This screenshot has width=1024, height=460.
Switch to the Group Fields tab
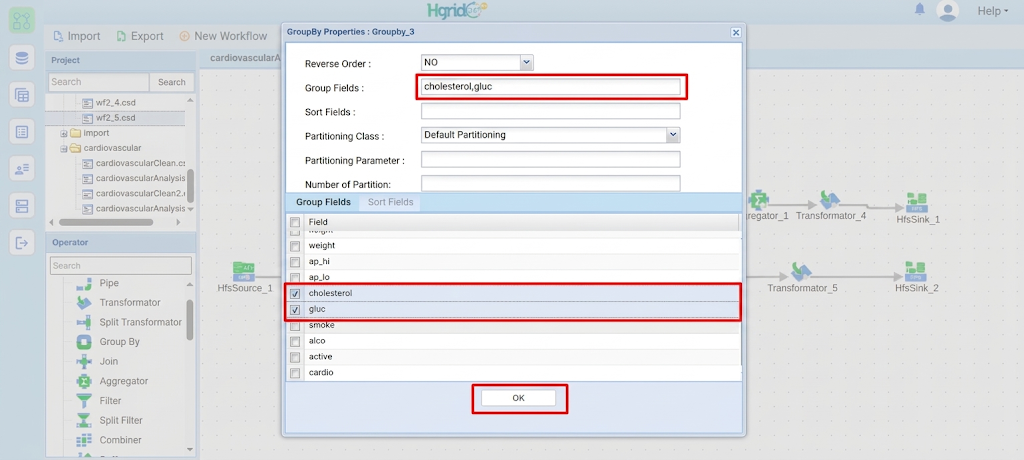point(323,203)
